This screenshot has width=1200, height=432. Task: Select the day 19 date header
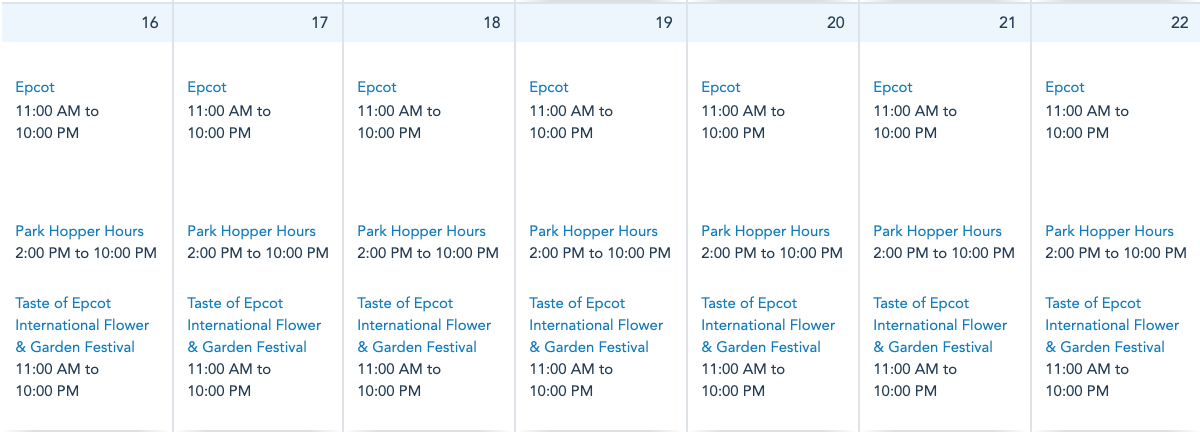pyautogui.click(x=663, y=22)
